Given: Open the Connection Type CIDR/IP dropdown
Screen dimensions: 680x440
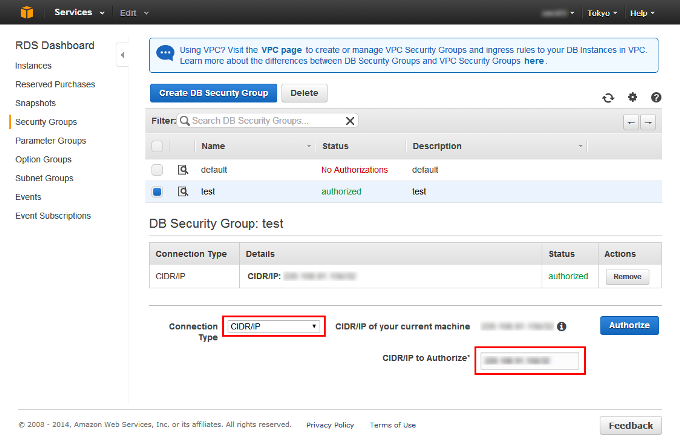Looking at the screenshot, I should 274,326.
